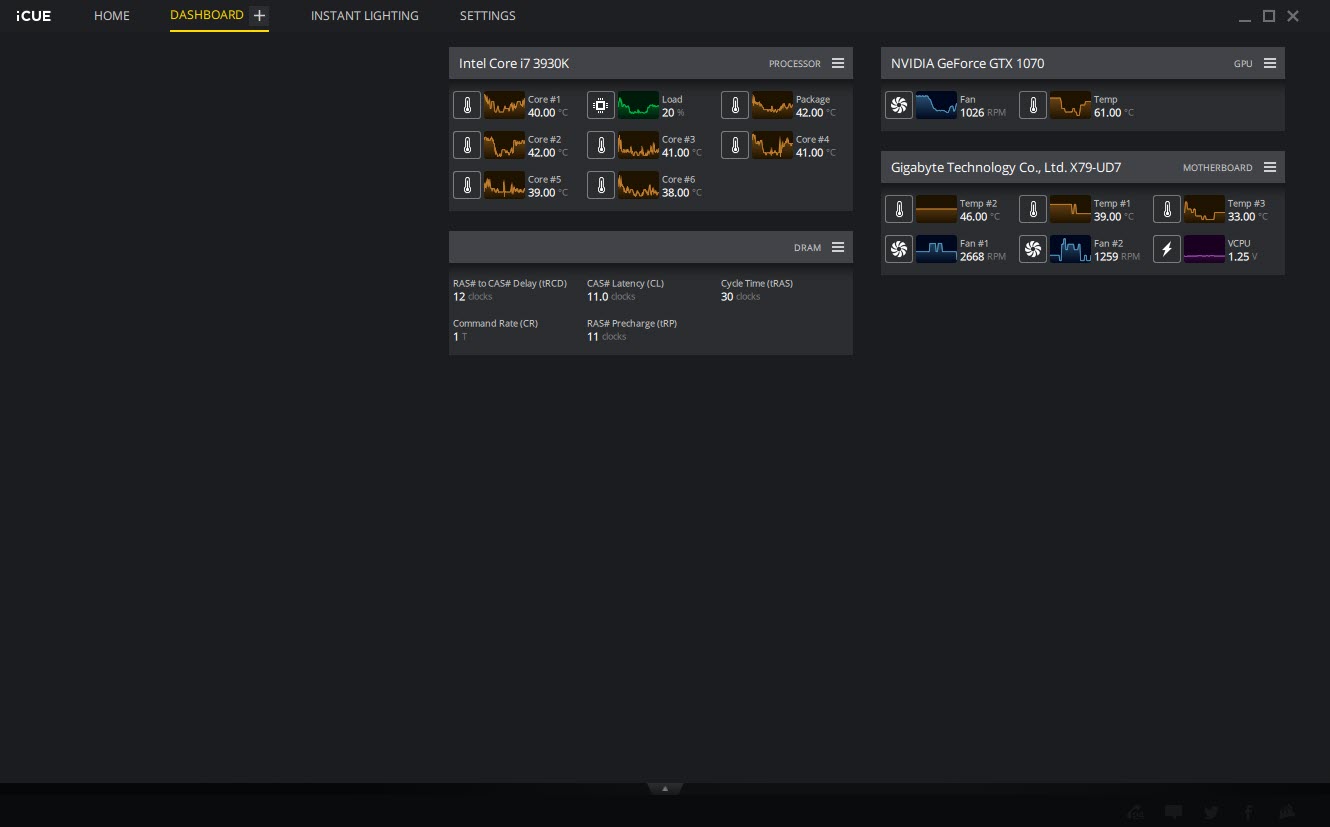
Task: Click the VCPU 1.25 V reading
Action: (1243, 257)
